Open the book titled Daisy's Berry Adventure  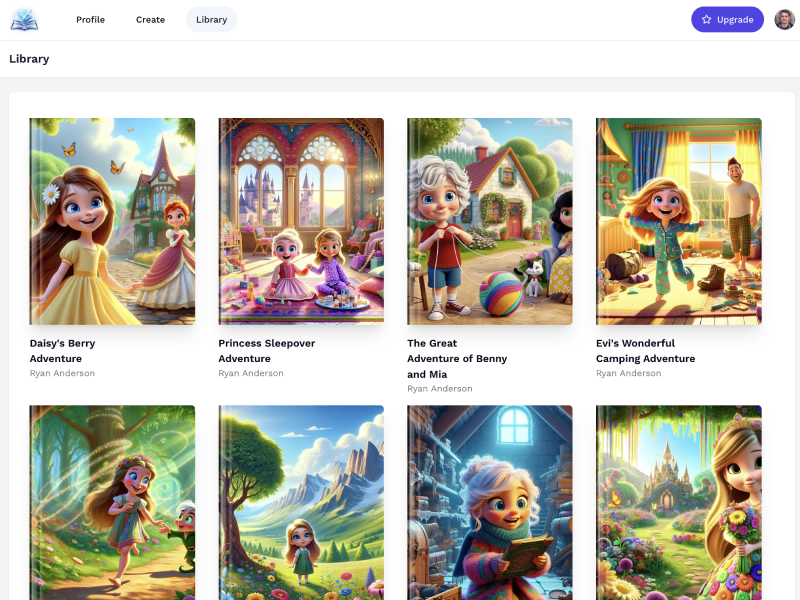tap(64, 350)
